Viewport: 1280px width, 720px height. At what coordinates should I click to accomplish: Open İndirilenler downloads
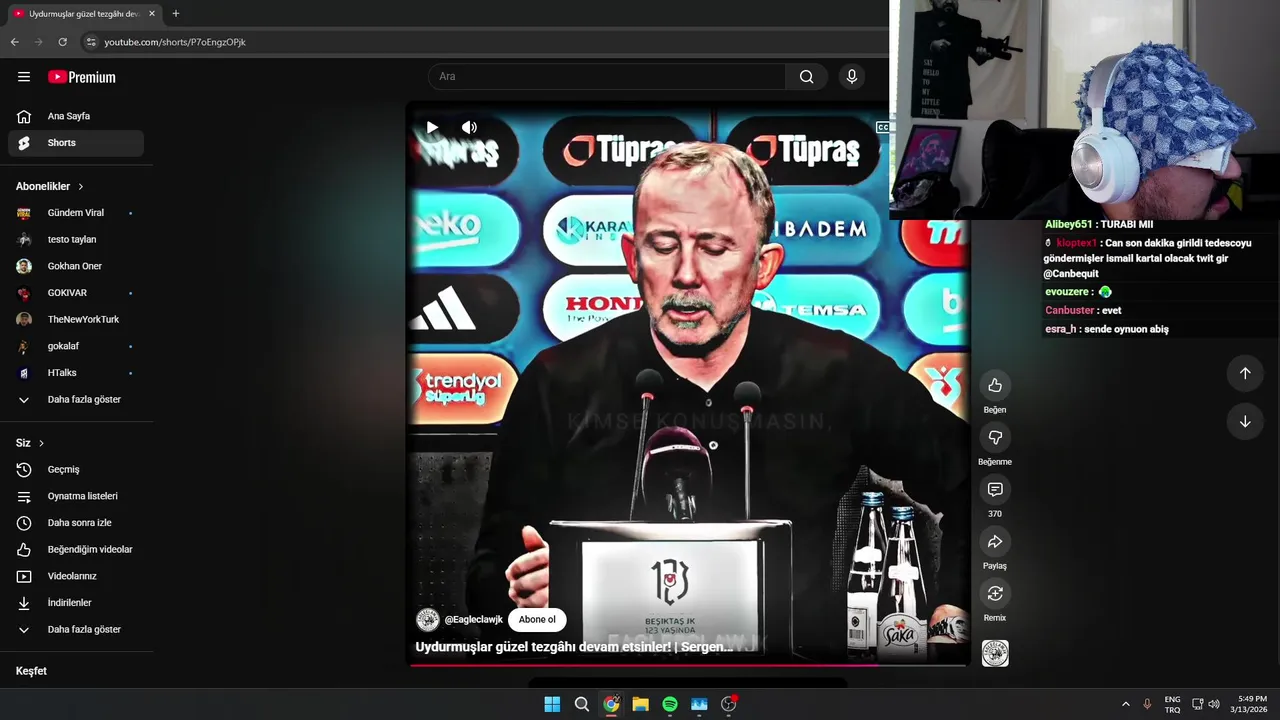[x=76, y=603]
